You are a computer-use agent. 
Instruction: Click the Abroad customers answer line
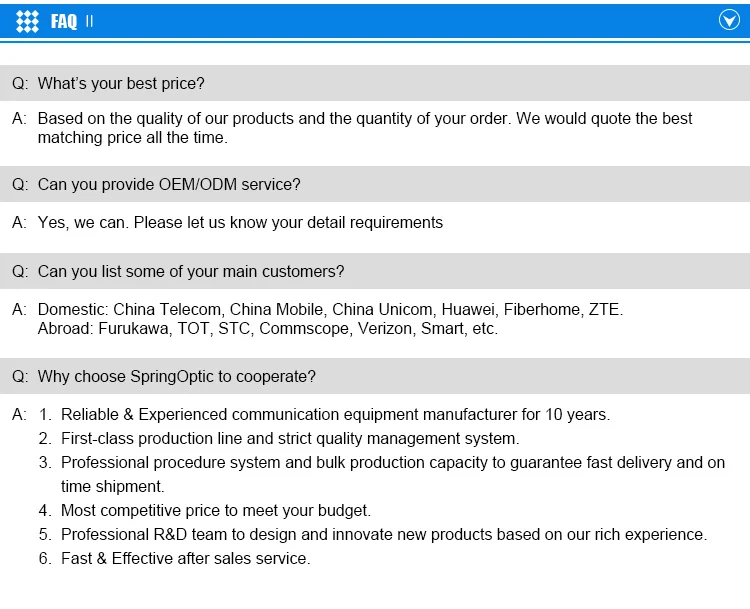(268, 329)
